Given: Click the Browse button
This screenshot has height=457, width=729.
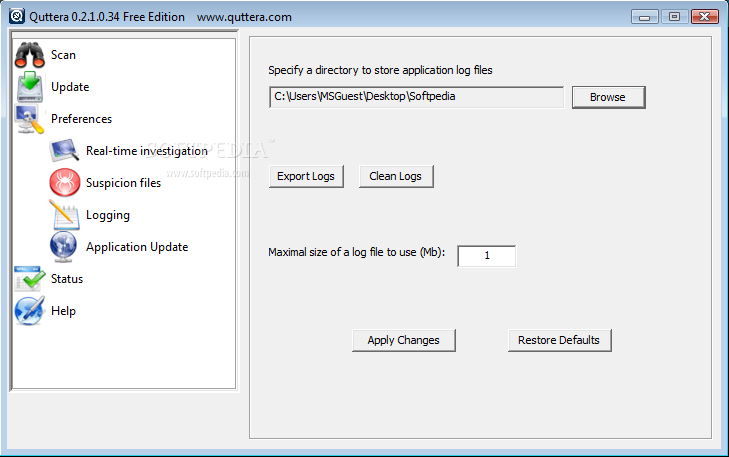Looking at the screenshot, I should point(609,97).
